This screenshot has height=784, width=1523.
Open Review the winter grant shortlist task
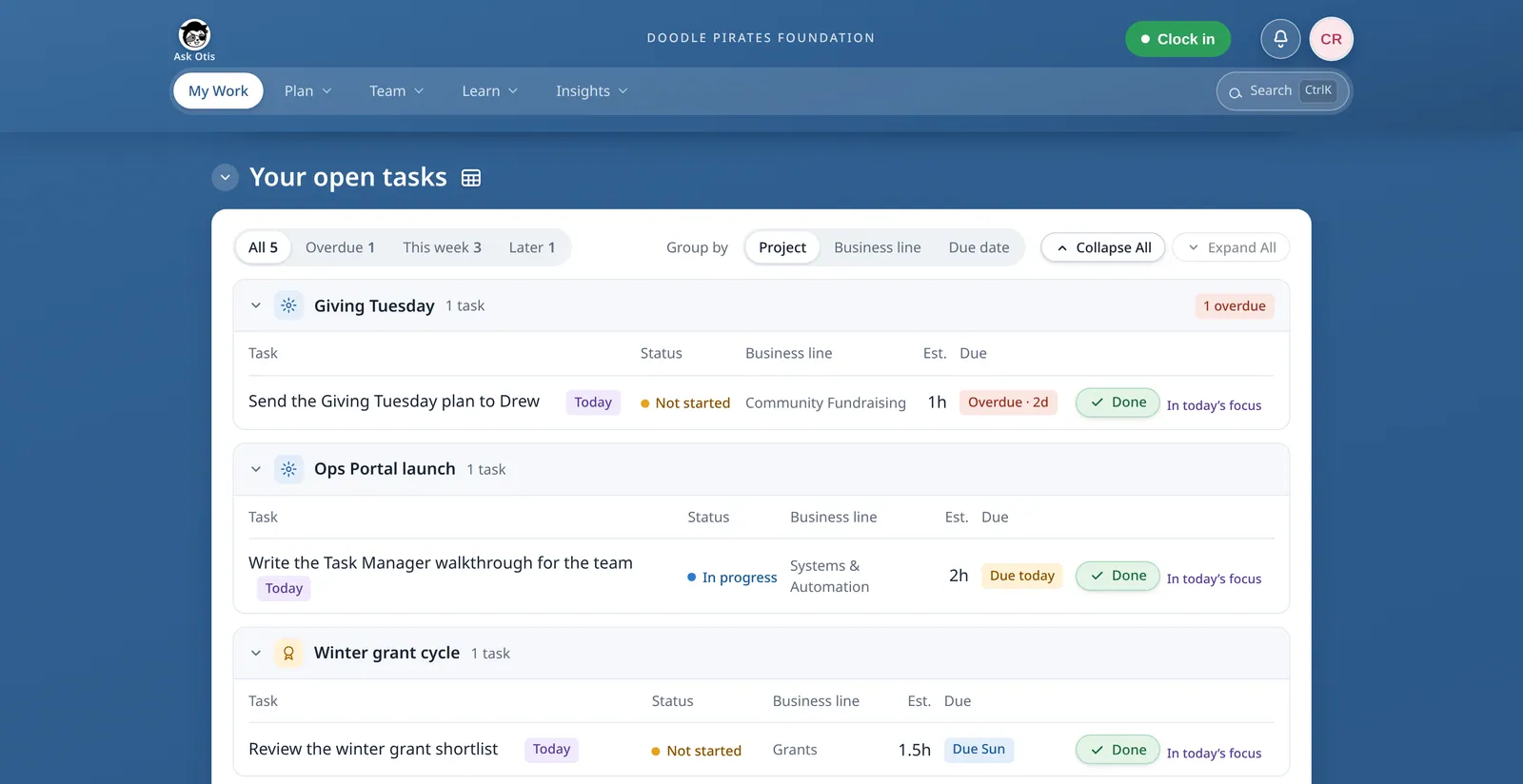tap(373, 749)
